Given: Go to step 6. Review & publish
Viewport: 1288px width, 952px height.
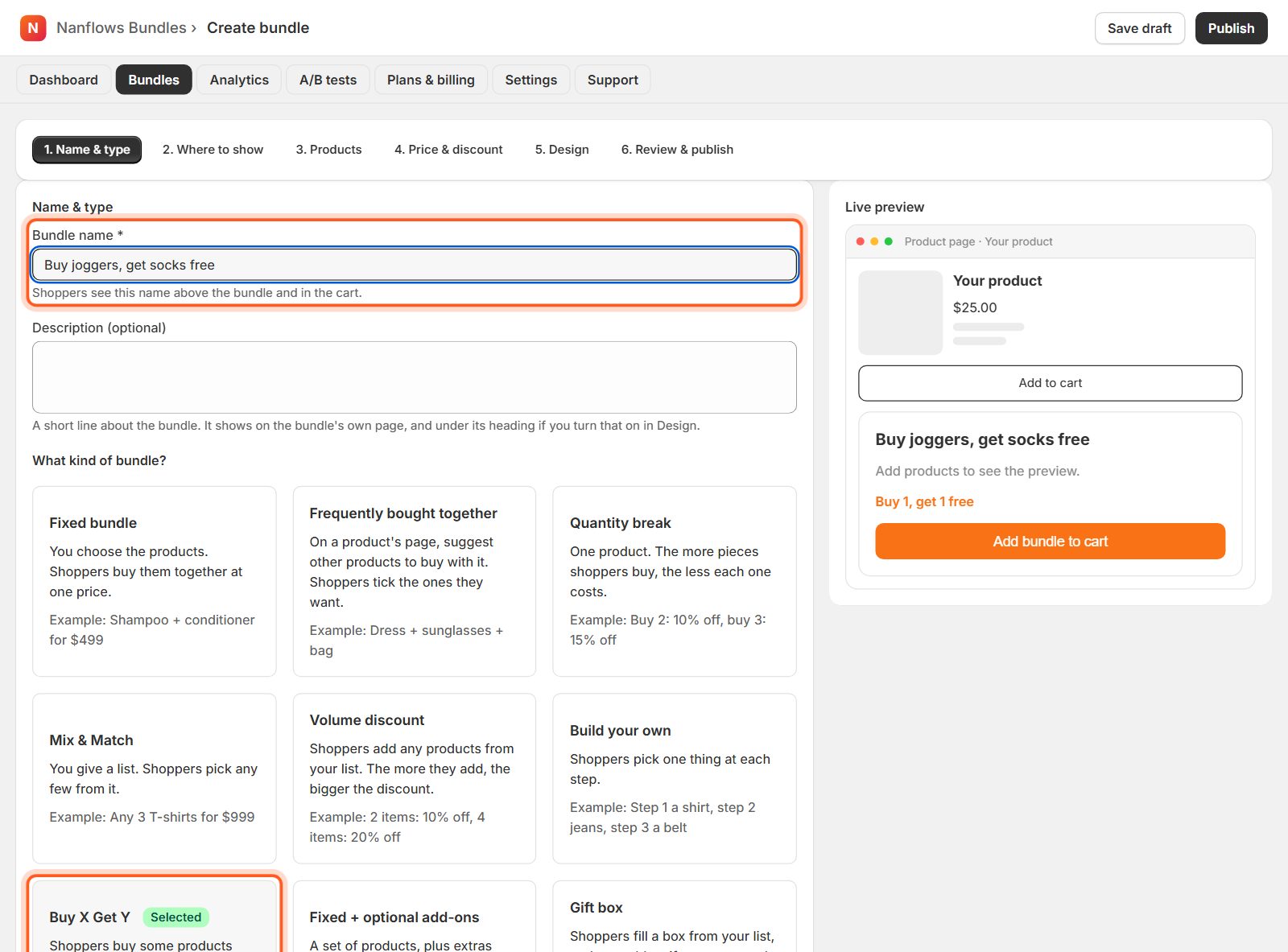Looking at the screenshot, I should [x=677, y=150].
